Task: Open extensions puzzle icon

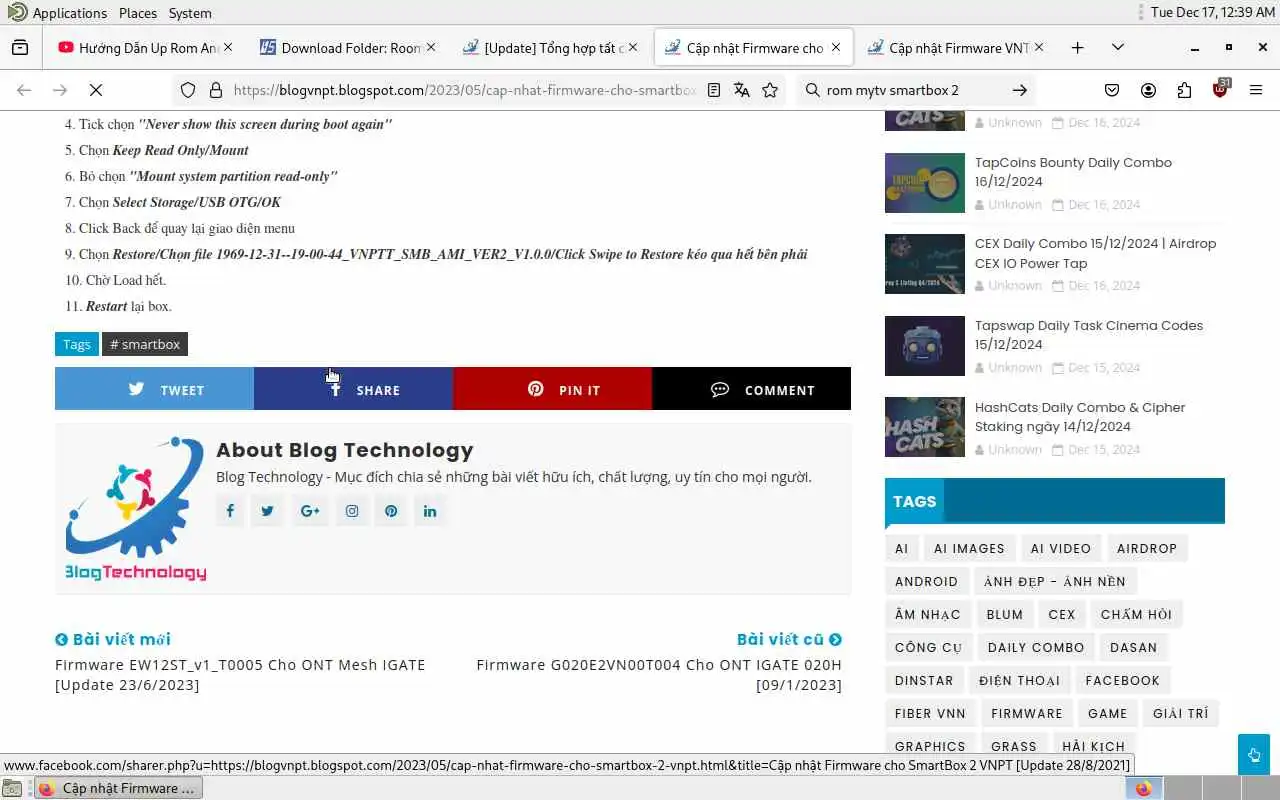Action: coord(1184,90)
